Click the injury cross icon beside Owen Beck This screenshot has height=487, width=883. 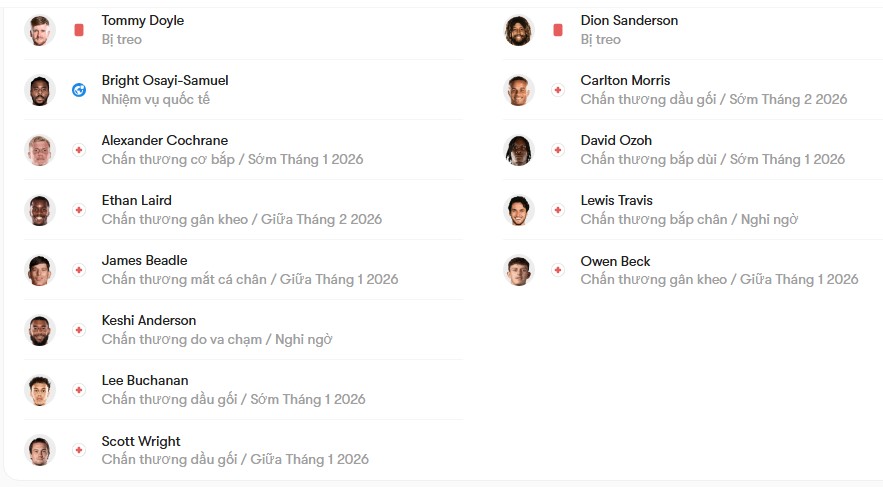coord(558,270)
